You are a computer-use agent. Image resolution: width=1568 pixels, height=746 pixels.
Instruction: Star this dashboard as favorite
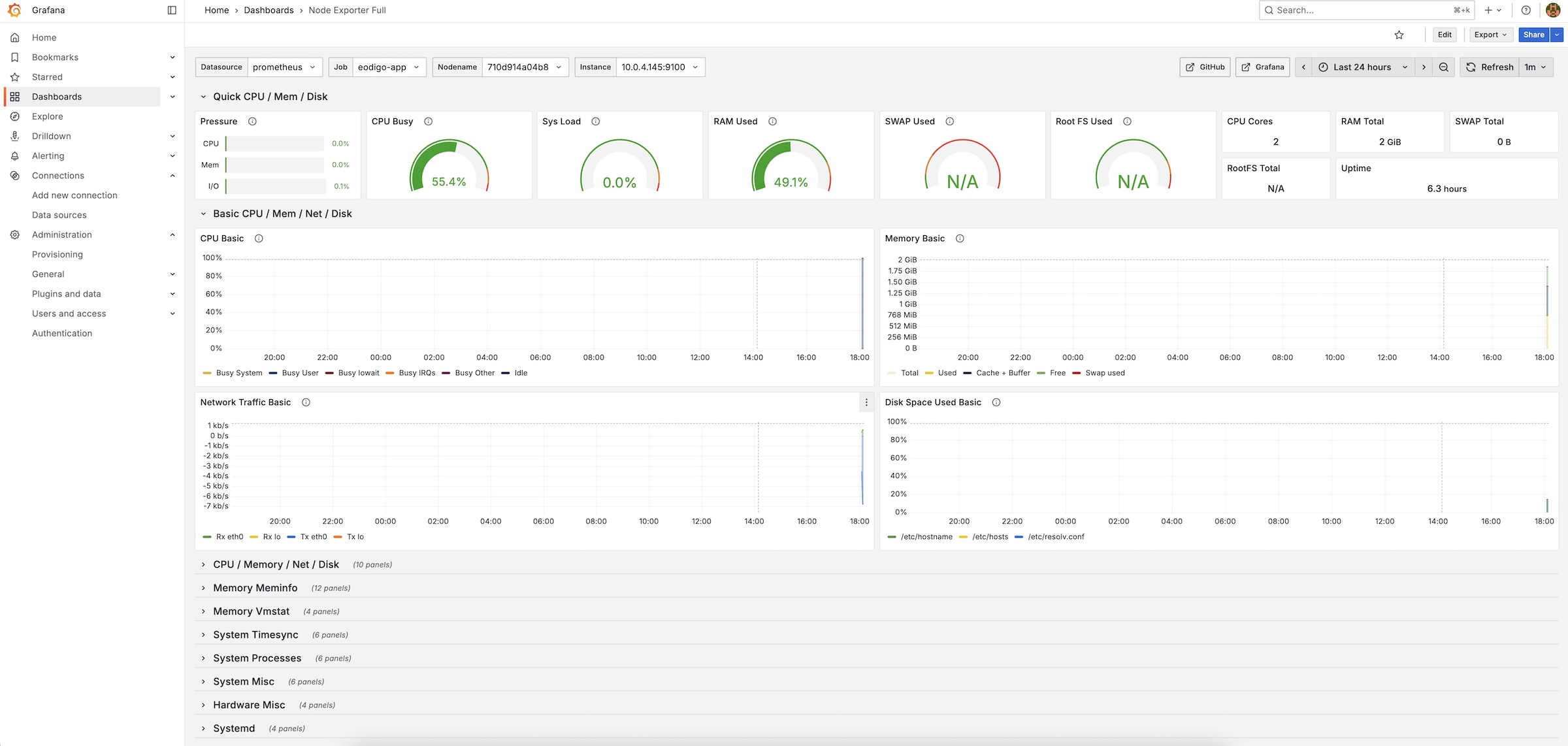coord(1399,35)
